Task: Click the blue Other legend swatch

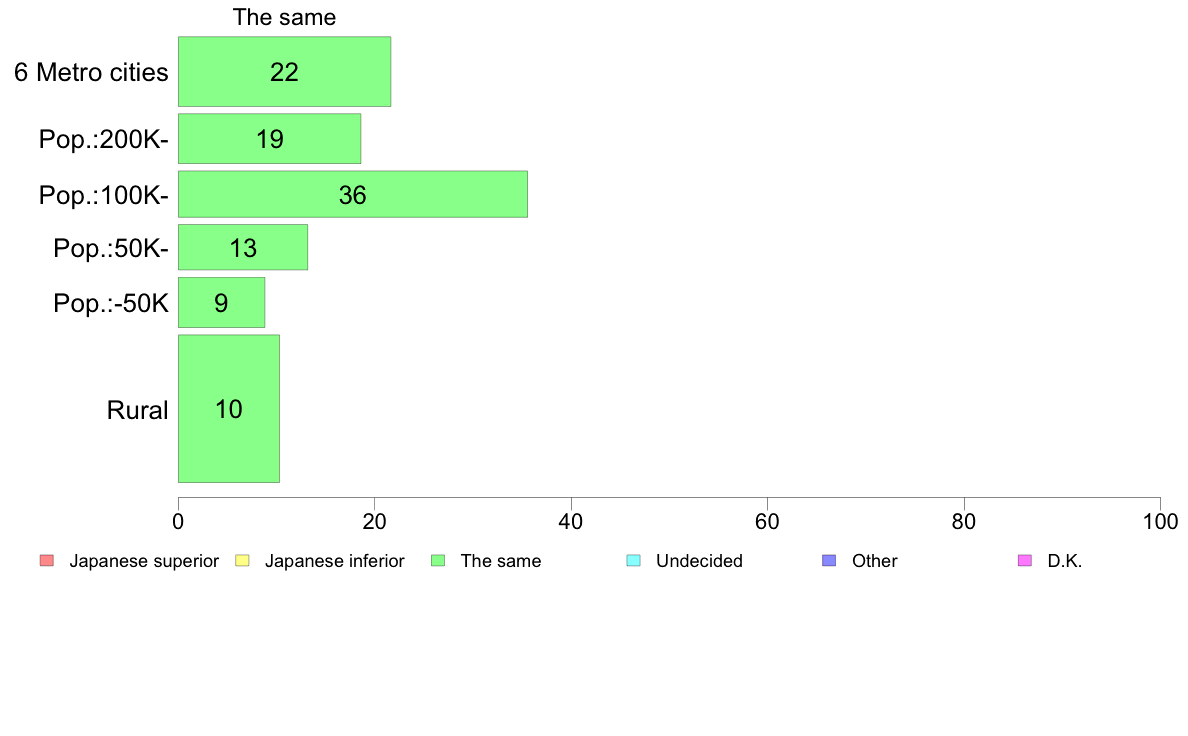Action: point(829,561)
